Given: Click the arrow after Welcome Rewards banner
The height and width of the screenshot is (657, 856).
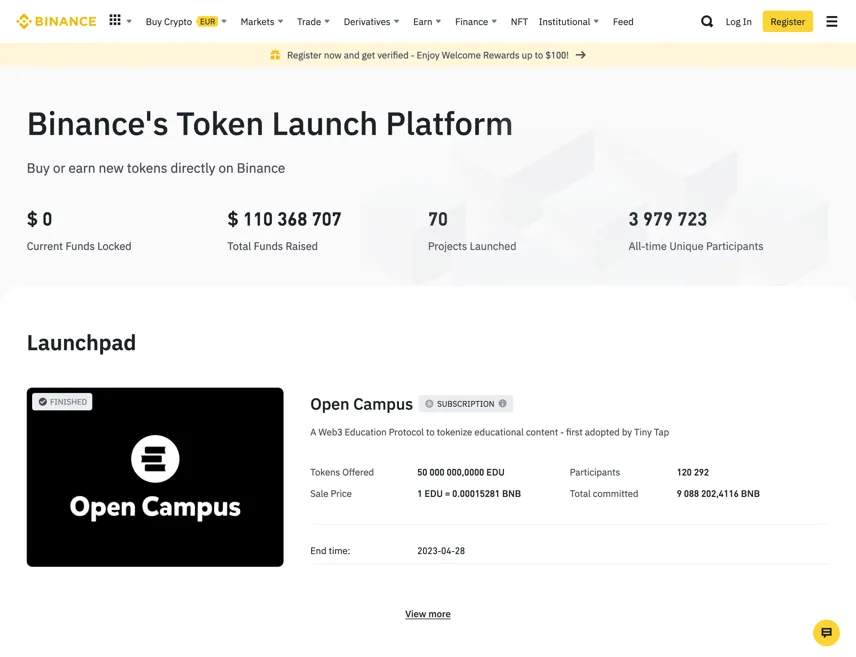Looking at the screenshot, I should (x=581, y=55).
